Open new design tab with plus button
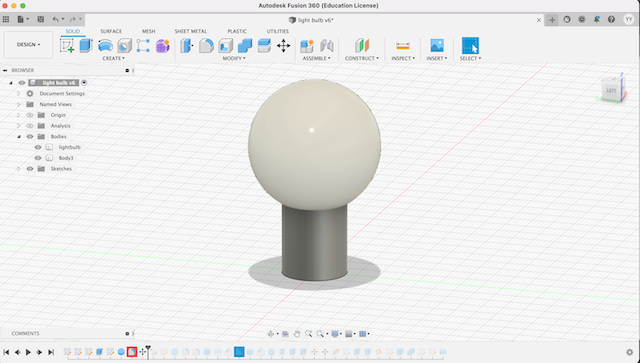This screenshot has height=363, width=640. pos(552,20)
